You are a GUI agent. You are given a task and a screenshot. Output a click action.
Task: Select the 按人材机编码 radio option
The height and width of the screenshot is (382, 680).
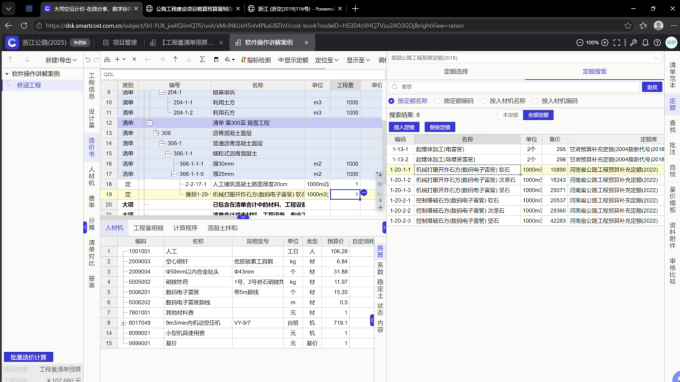[555, 101]
